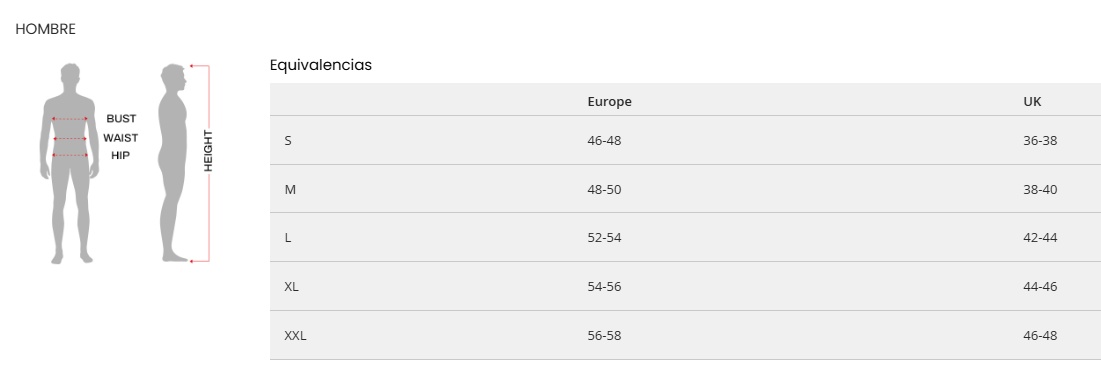The width and height of the screenshot is (1101, 369).
Task: Click UK size 44-46 cell
Action: tap(1041, 287)
